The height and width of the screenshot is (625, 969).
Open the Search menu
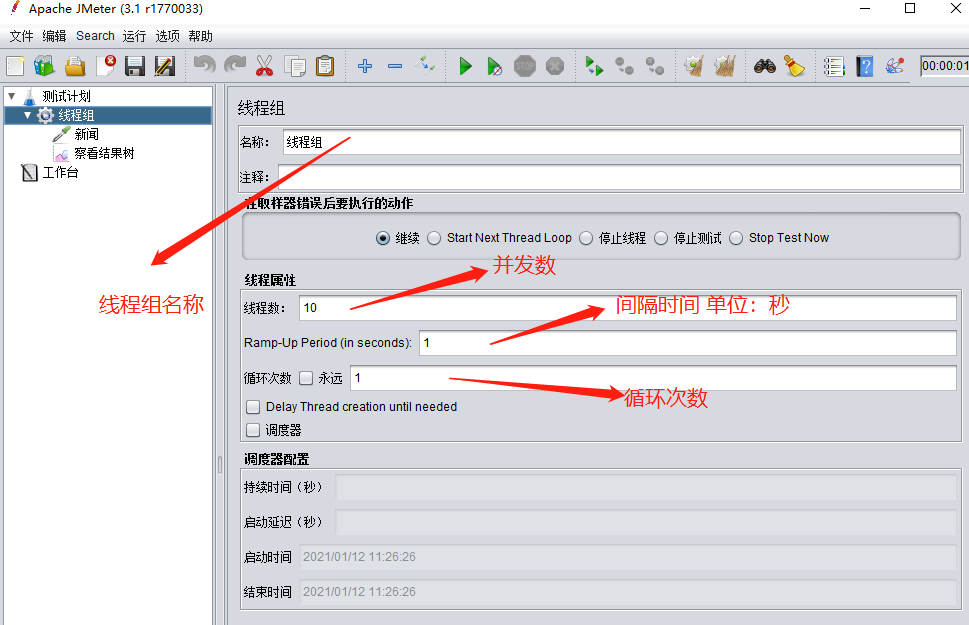95,36
